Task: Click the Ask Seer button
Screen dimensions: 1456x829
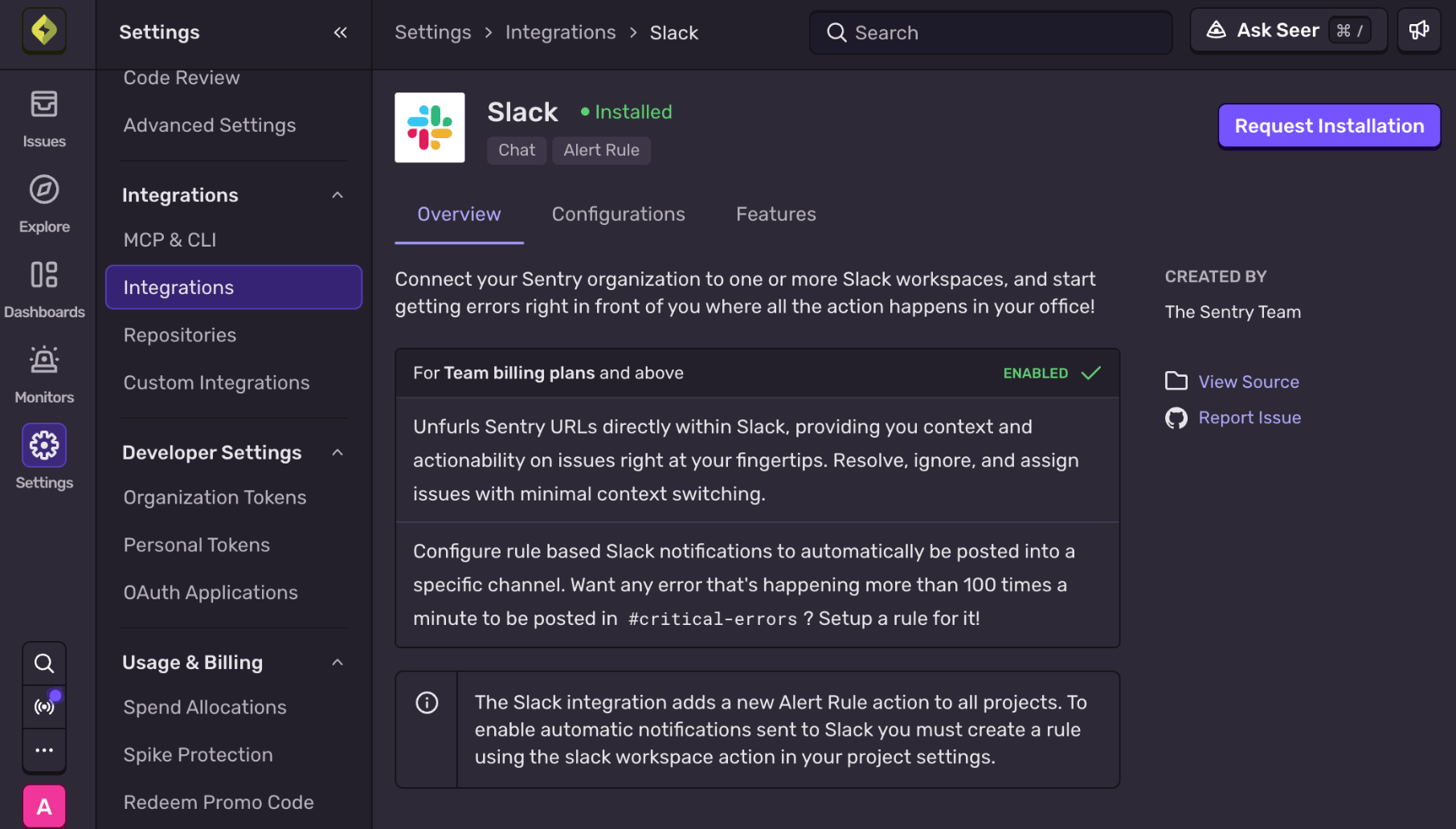Action: [1288, 31]
